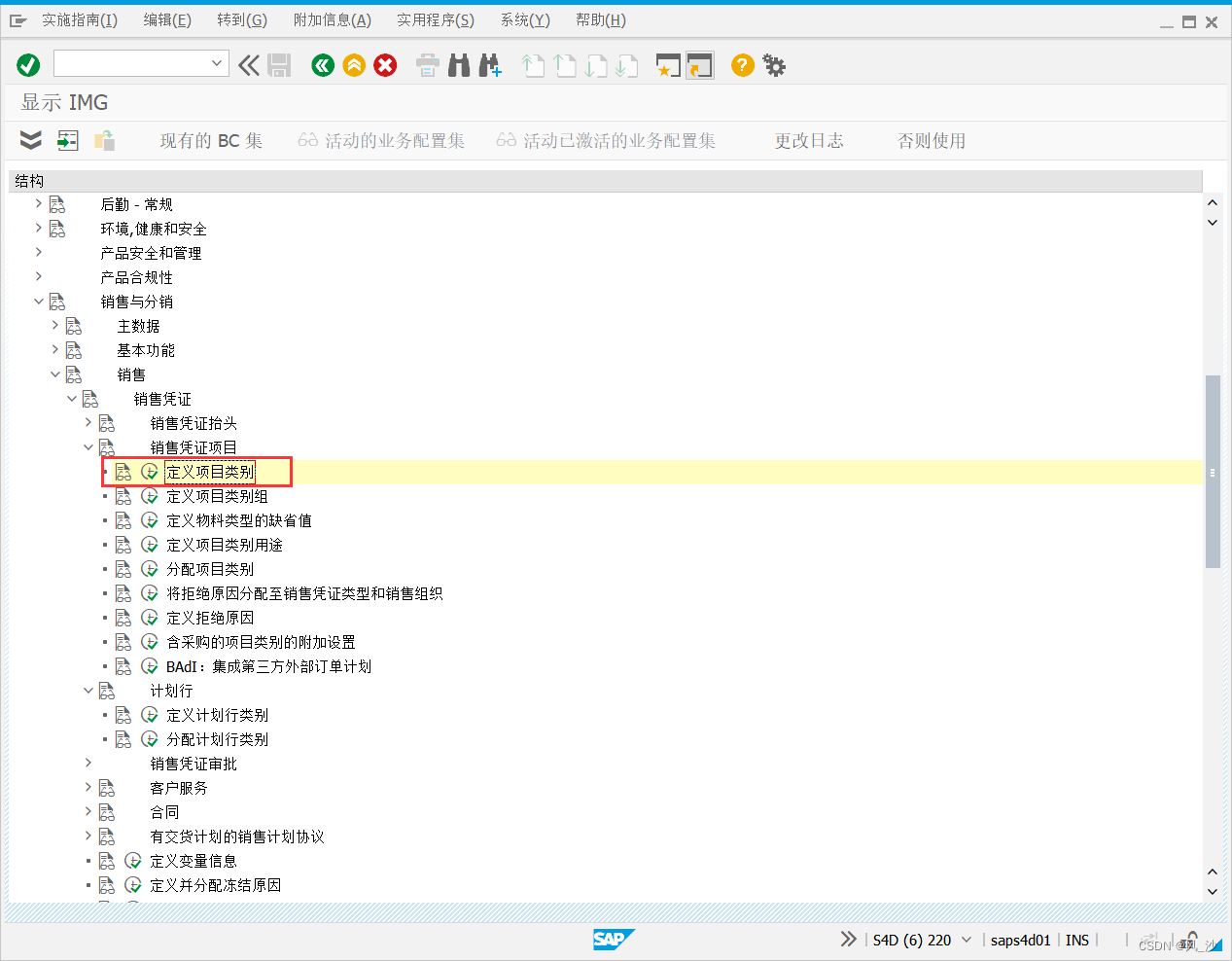This screenshot has height=961, width=1232.
Task: Click the execute icon beside 定义项目类别
Action: point(150,471)
